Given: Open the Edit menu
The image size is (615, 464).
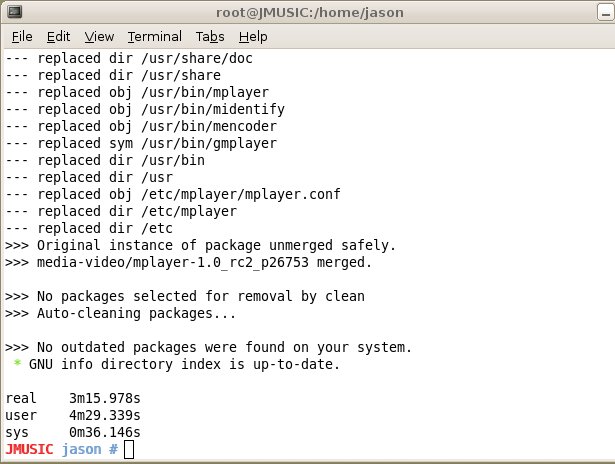Looking at the screenshot, I should click(x=58, y=36).
